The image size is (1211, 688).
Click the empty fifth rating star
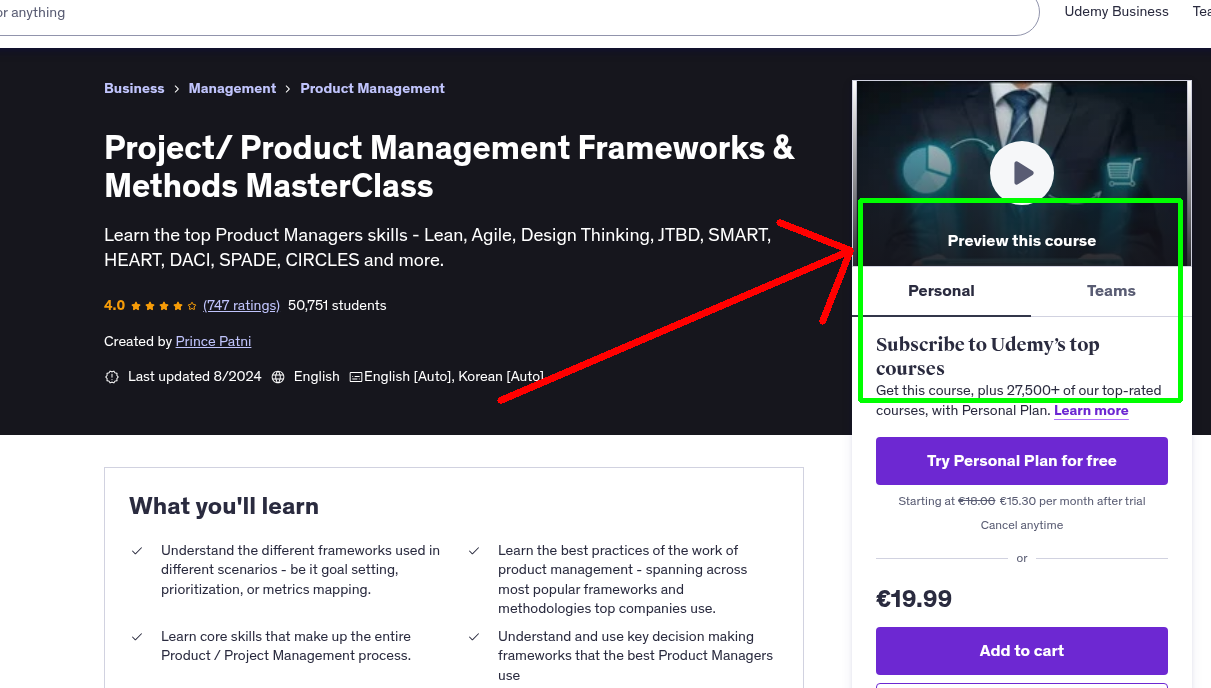pyautogui.click(x=191, y=305)
